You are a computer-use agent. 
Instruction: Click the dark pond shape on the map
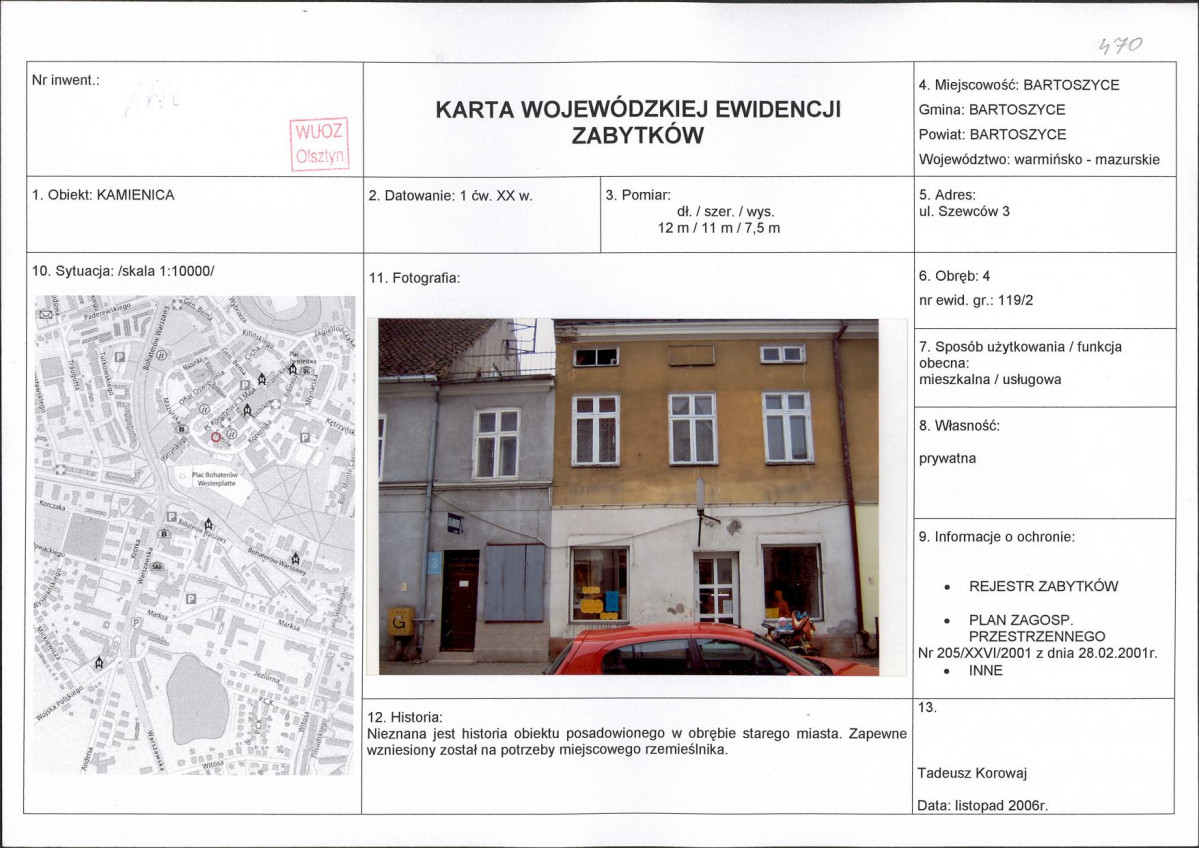[x=197, y=700]
